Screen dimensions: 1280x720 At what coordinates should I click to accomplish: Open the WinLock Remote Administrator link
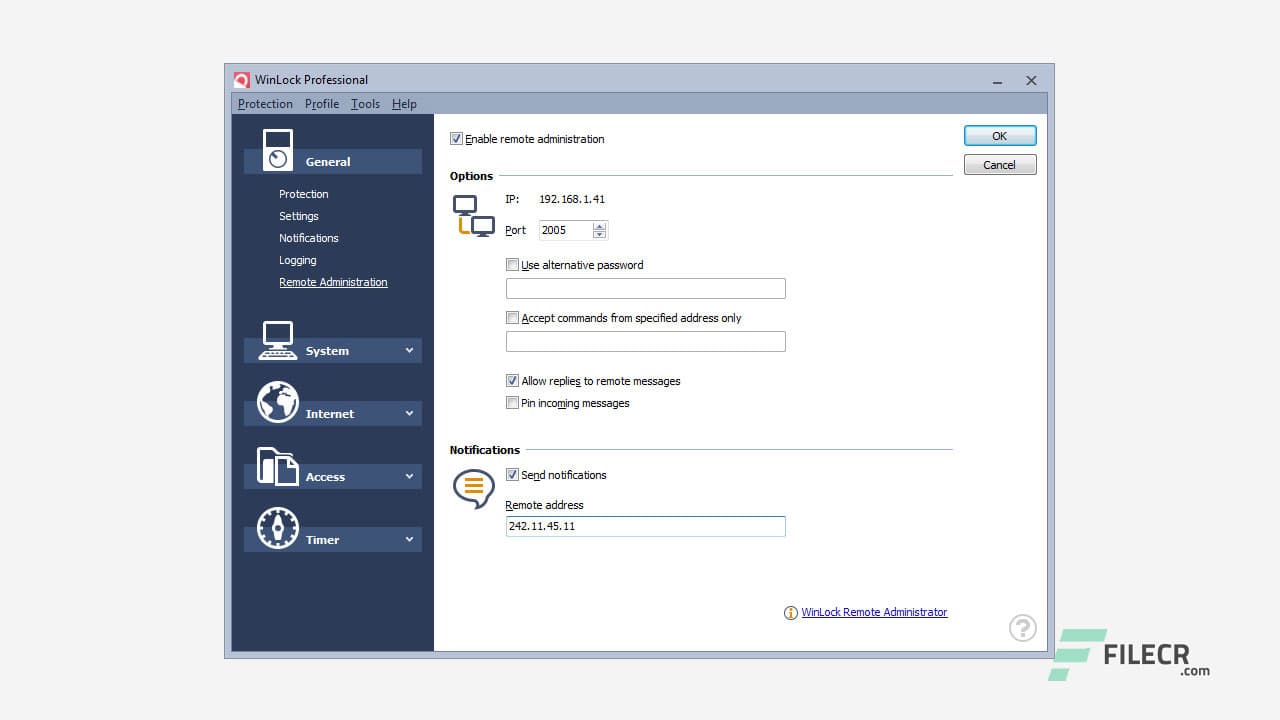click(873, 612)
